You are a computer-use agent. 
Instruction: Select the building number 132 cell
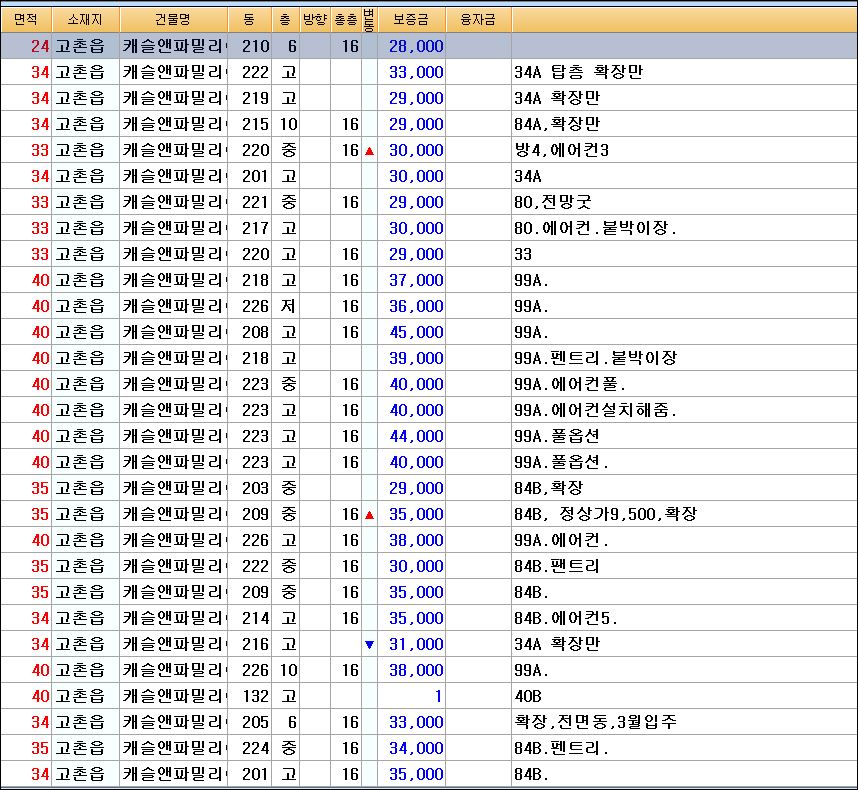256,696
